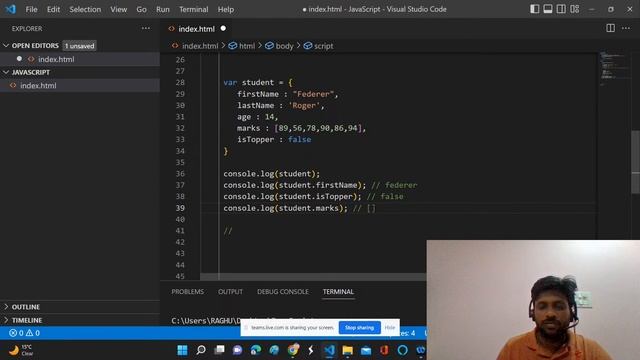Open the Selection menu

coord(85,9)
